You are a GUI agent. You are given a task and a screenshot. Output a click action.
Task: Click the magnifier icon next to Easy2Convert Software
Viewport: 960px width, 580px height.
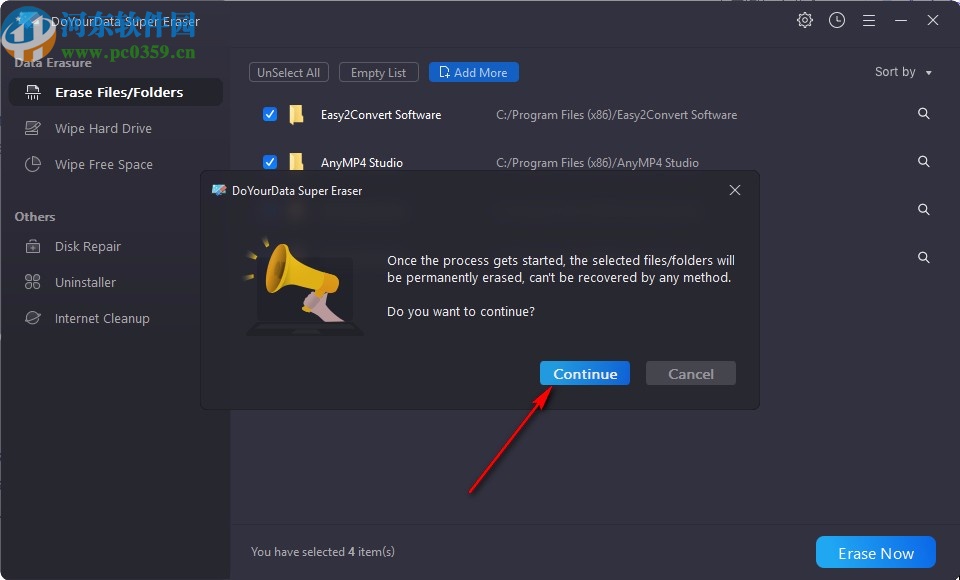(923, 114)
